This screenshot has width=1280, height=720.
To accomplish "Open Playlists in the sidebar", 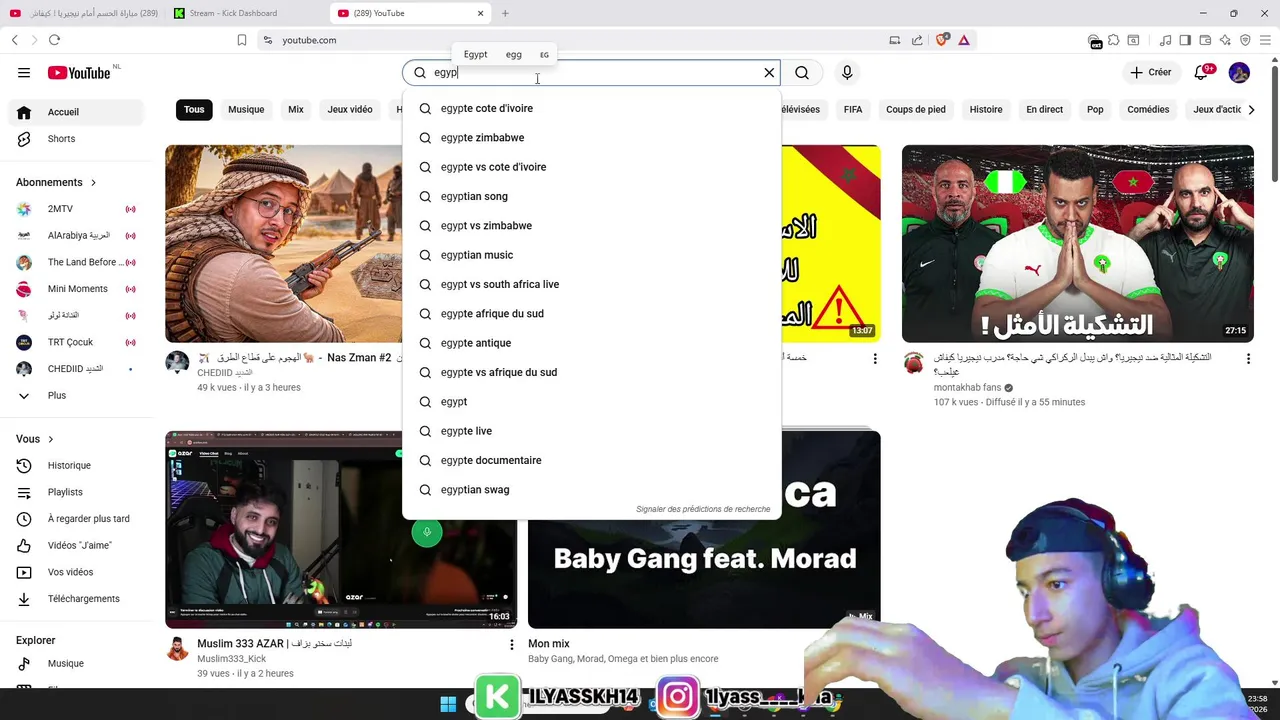I will (x=78, y=492).
